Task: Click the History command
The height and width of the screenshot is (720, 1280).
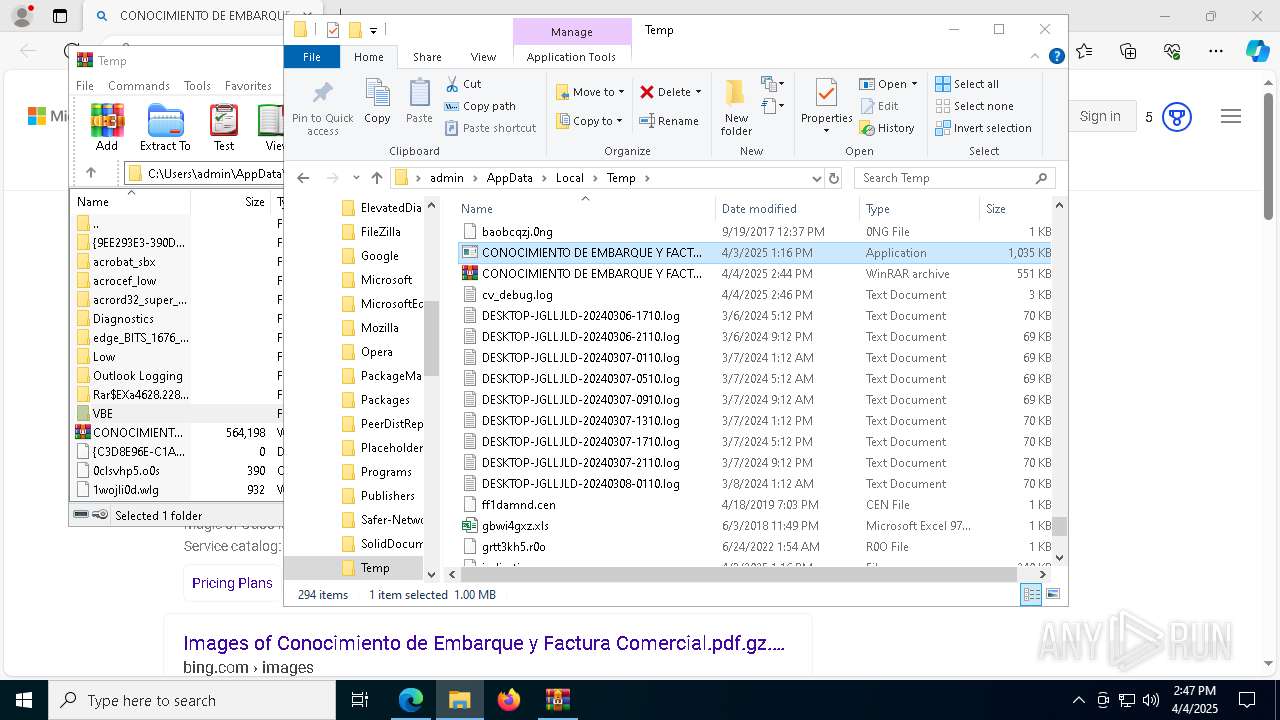Action: pos(887,128)
